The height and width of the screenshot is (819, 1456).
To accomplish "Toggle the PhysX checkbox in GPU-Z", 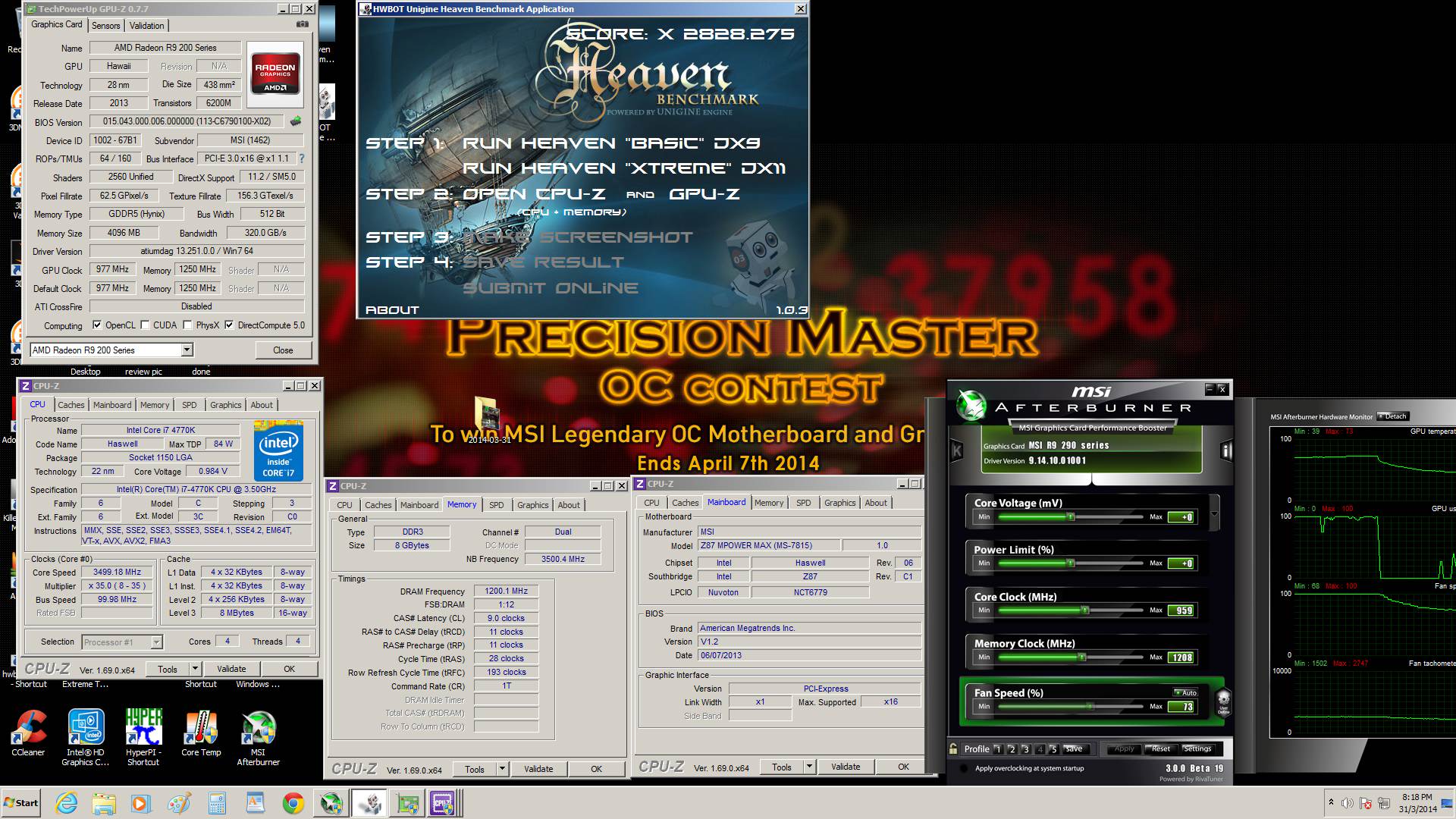I will [187, 325].
